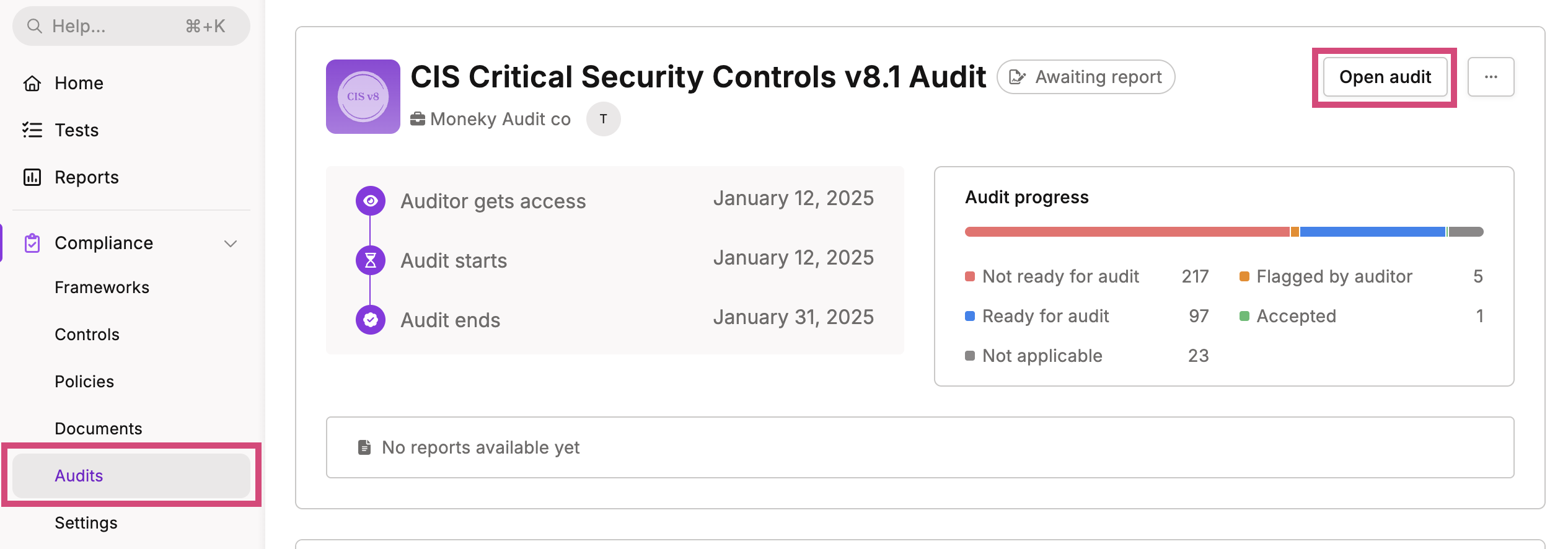Screen dimensions: 1568x549
Task: Click the red segment of audit progress bar
Action: (1127, 232)
